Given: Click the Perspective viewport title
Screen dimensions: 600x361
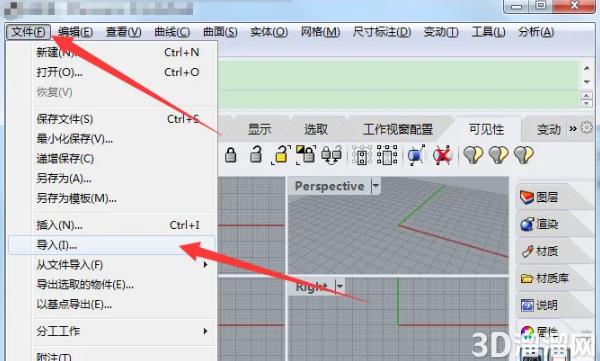Looking at the screenshot, I should (x=329, y=186).
